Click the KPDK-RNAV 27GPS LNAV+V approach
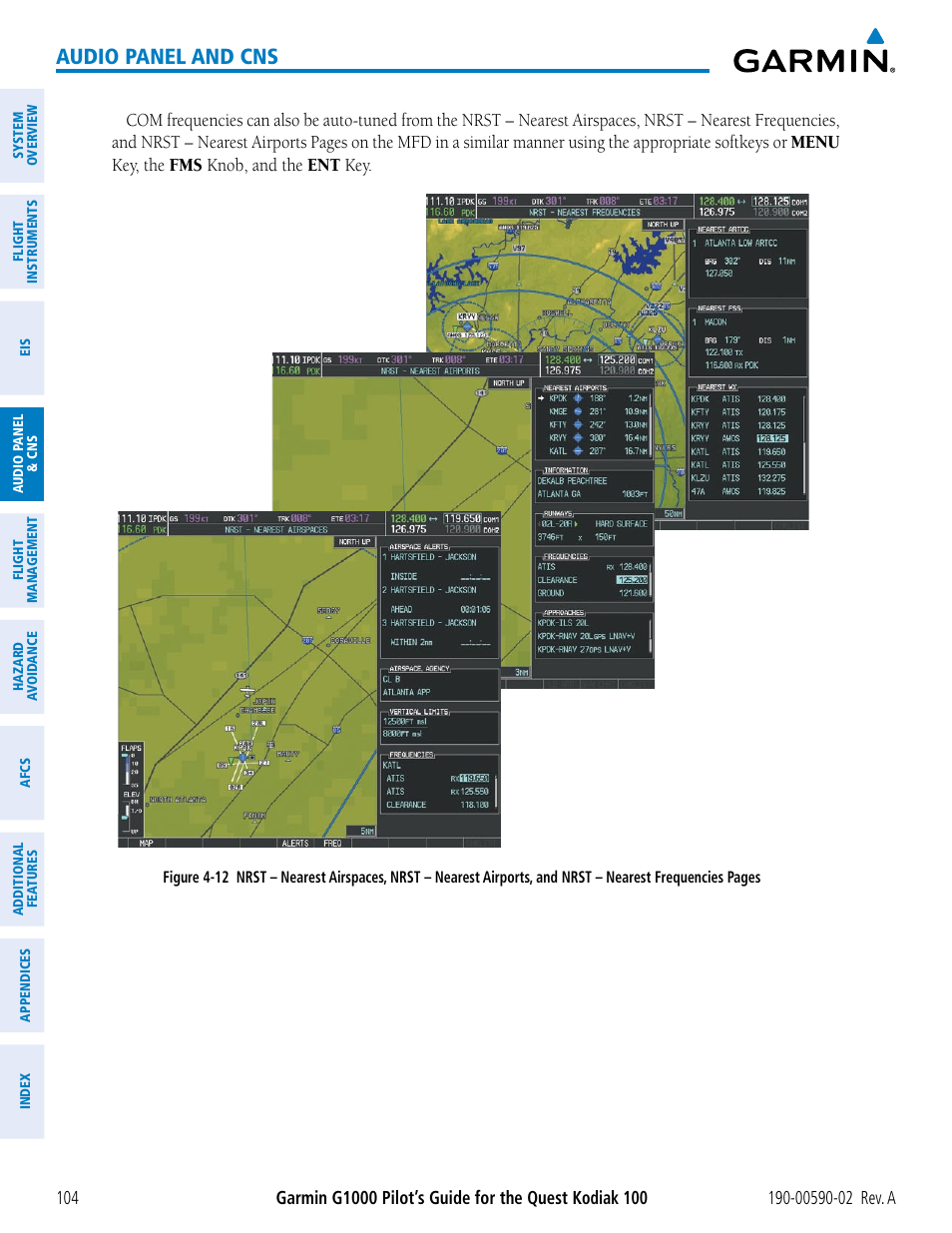The image size is (952, 1233). click(584, 649)
